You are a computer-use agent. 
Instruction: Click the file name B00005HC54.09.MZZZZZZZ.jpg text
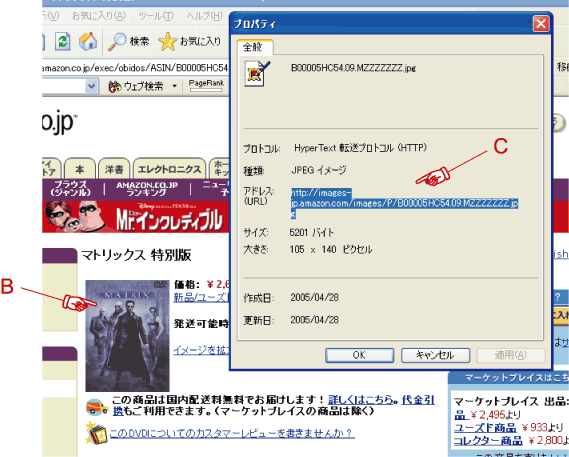coord(353,68)
